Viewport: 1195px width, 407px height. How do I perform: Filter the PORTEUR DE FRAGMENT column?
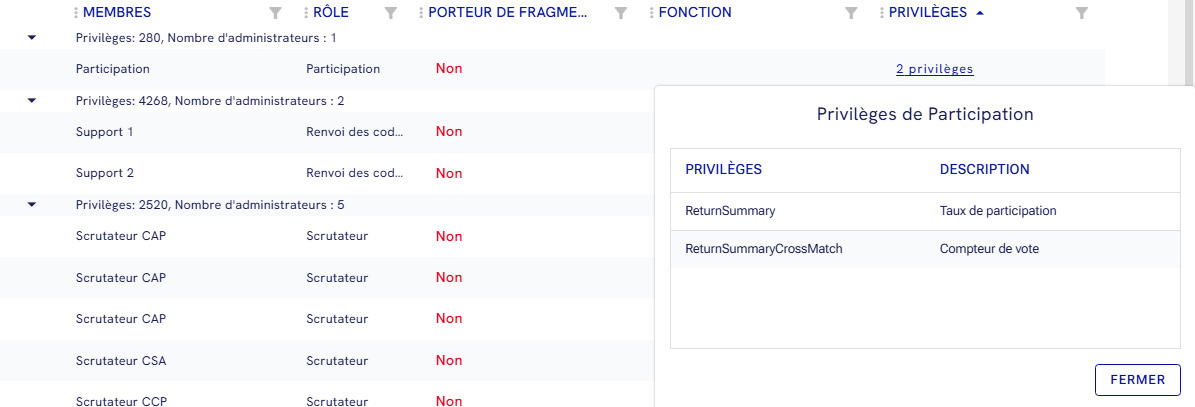pos(621,13)
